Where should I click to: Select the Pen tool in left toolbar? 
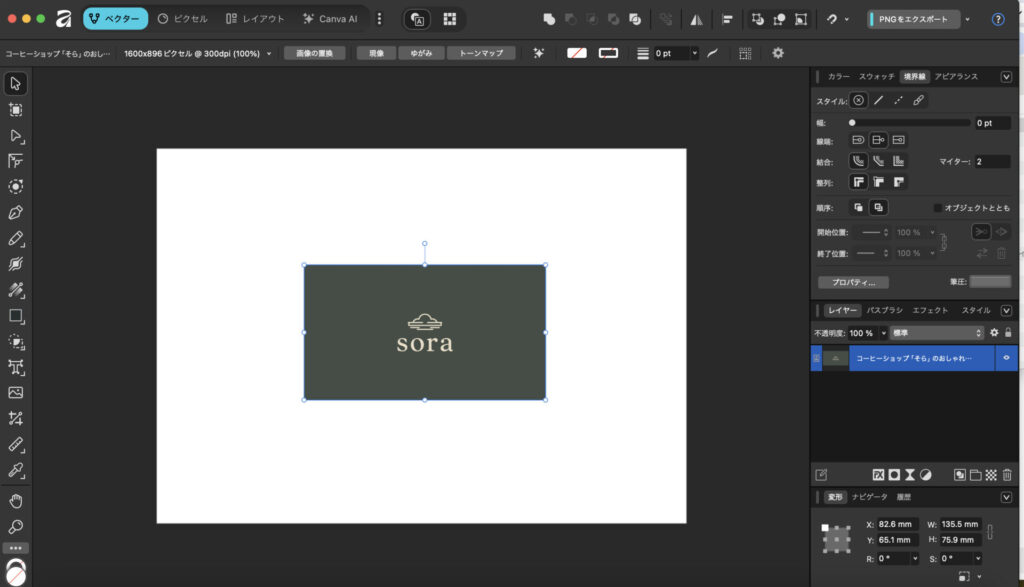click(16, 213)
